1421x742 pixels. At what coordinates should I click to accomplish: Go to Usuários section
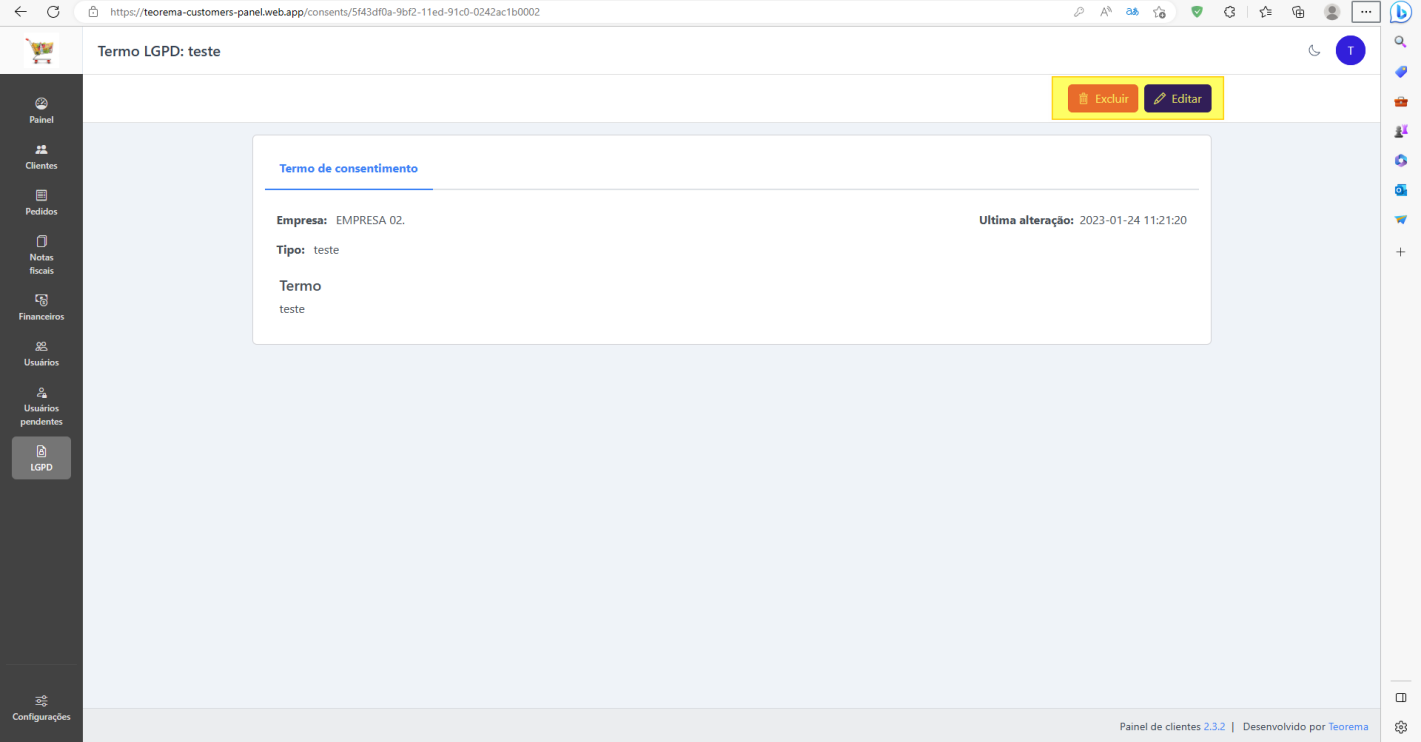pos(41,353)
